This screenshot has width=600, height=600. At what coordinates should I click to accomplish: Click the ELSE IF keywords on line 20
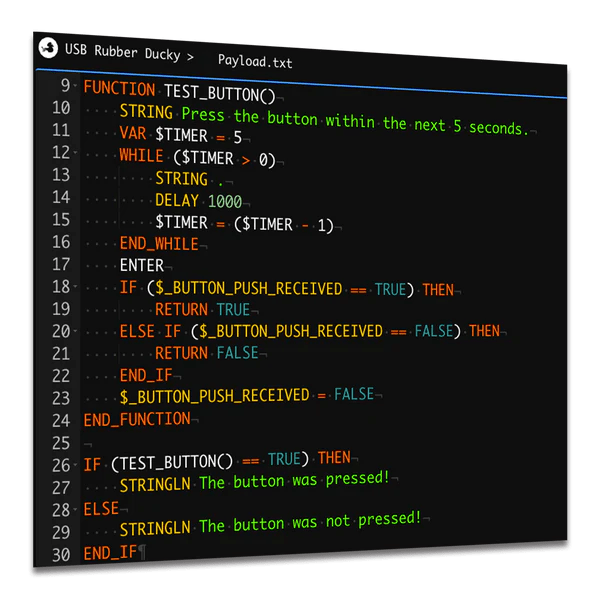tap(150, 331)
